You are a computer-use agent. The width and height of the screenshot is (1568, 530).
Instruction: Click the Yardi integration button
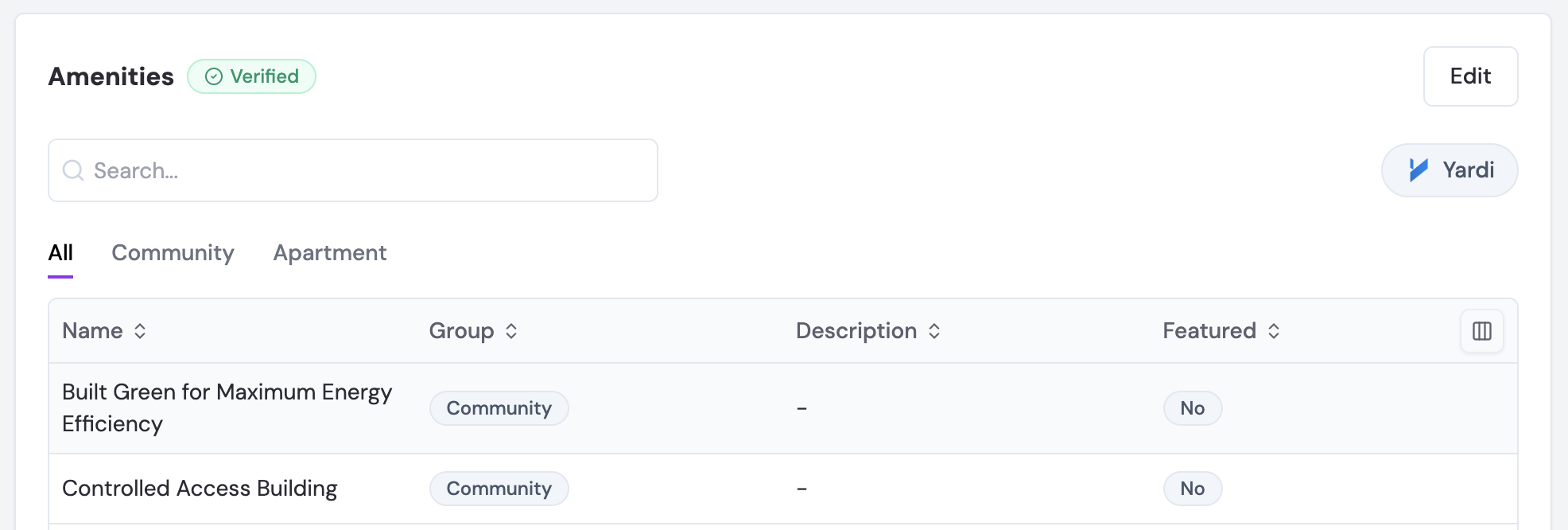pyautogui.click(x=1449, y=170)
